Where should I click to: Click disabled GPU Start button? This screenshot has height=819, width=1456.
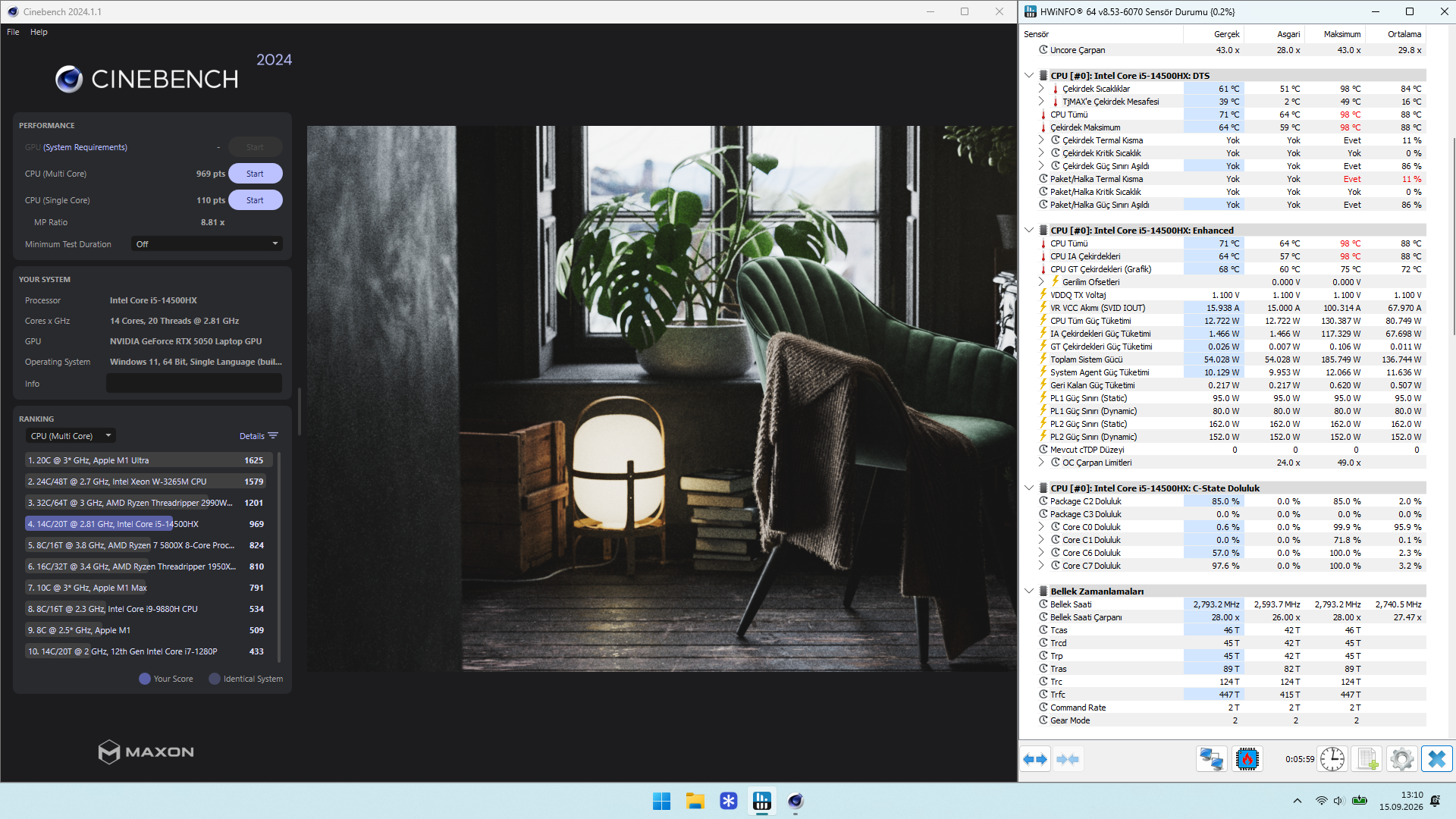coord(255,147)
